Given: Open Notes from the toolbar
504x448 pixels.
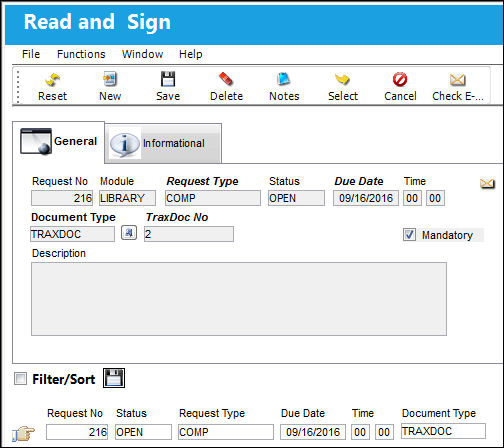Looking at the screenshot, I should coord(284,79).
